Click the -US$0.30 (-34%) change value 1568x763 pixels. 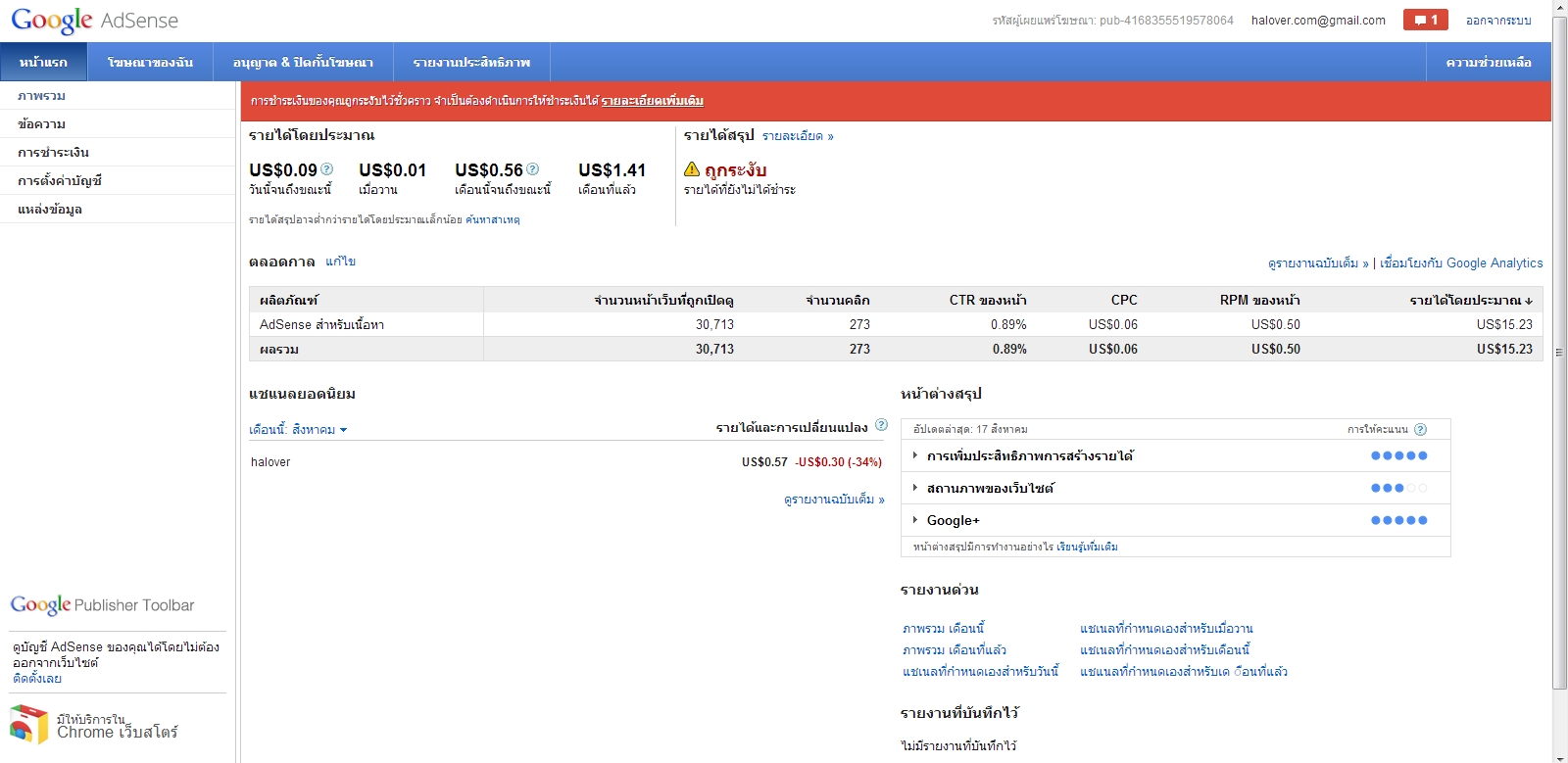click(839, 462)
